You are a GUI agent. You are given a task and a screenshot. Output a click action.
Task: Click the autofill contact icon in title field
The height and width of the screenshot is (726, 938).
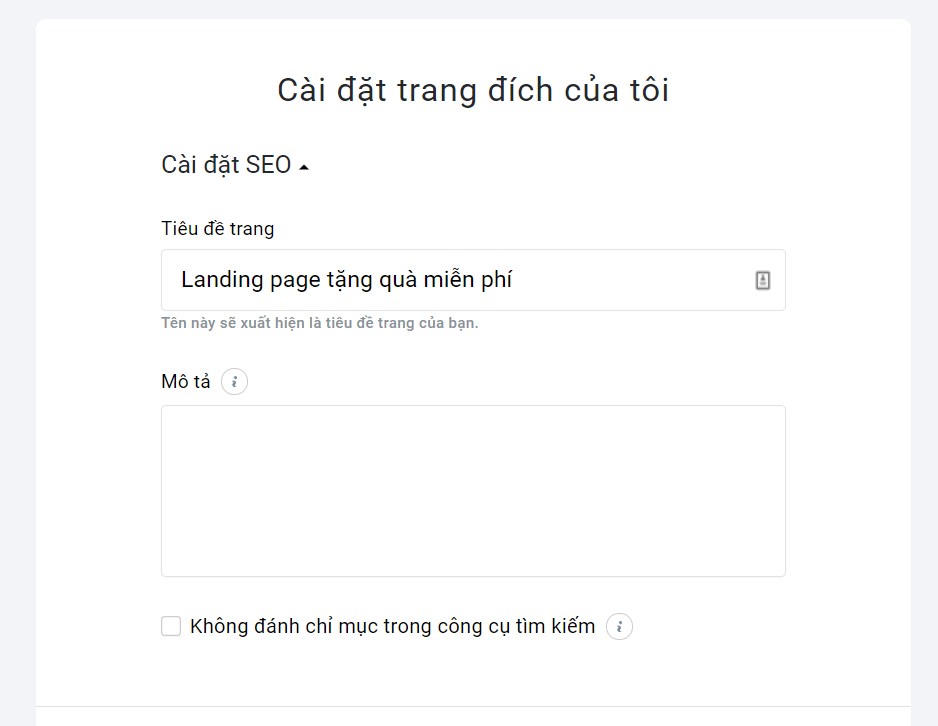(762, 280)
